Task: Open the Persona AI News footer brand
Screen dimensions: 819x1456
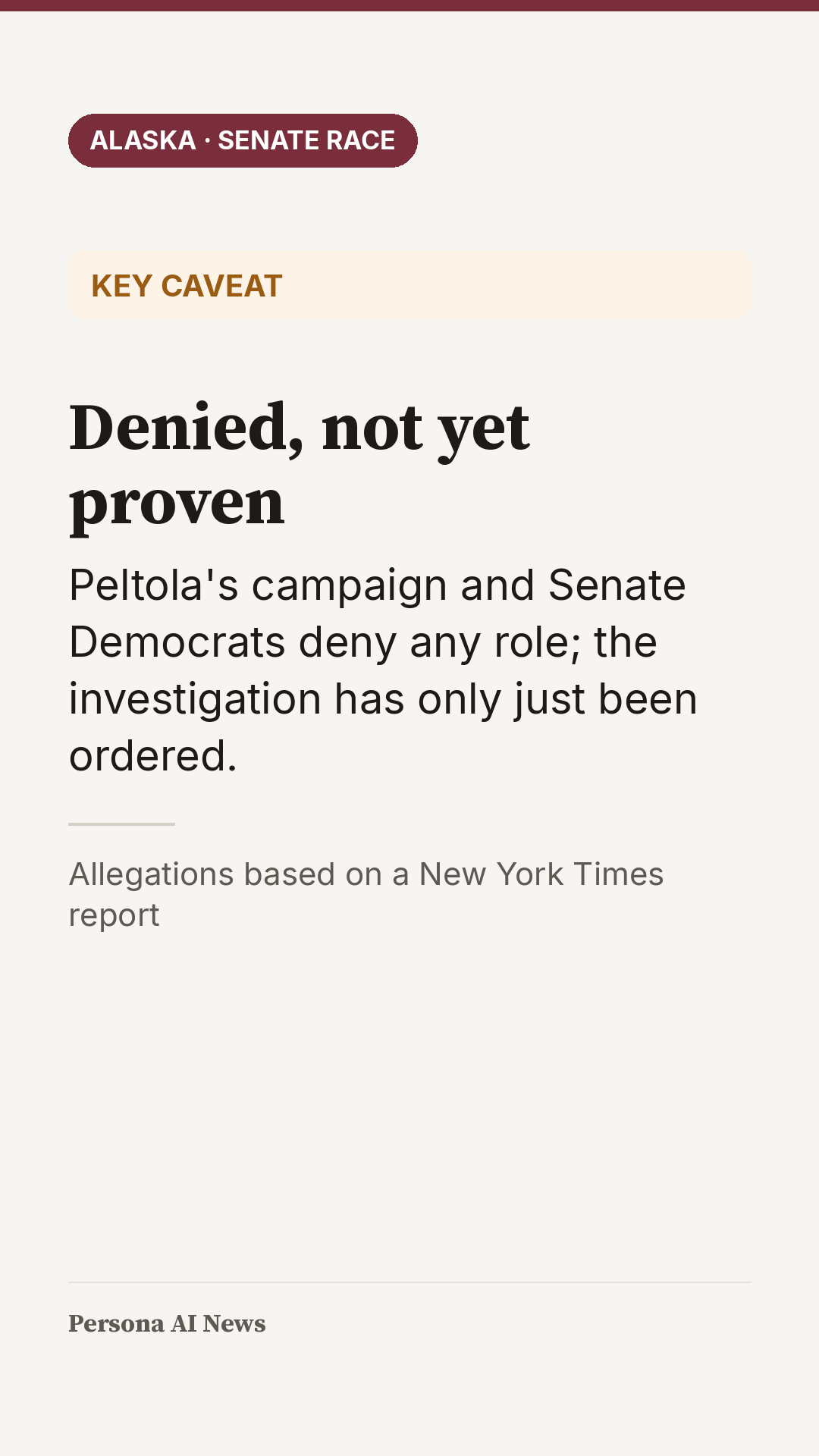Action: pyautogui.click(x=167, y=1323)
